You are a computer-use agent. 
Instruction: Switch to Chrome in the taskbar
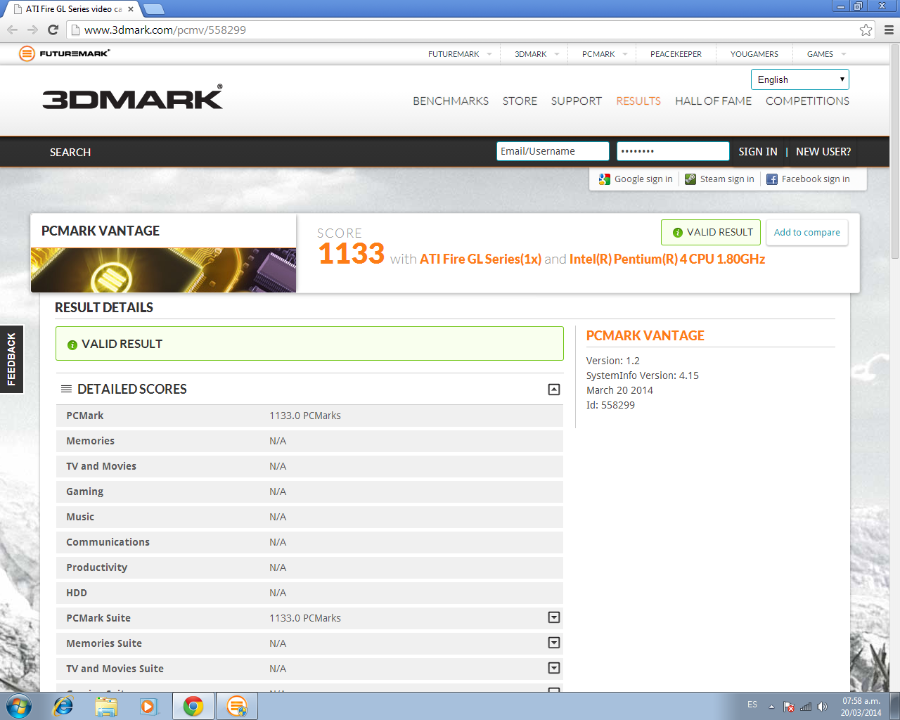[193, 706]
